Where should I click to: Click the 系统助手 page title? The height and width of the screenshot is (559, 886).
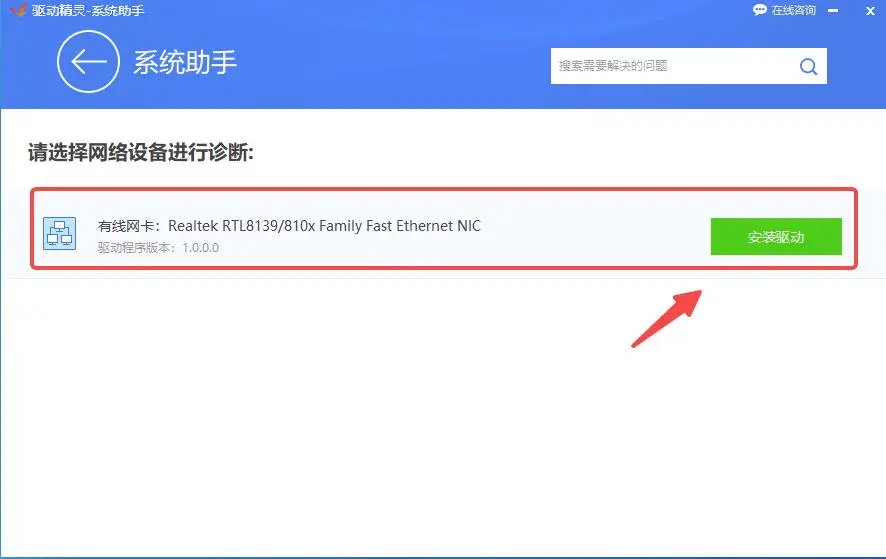[x=185, y=62]
